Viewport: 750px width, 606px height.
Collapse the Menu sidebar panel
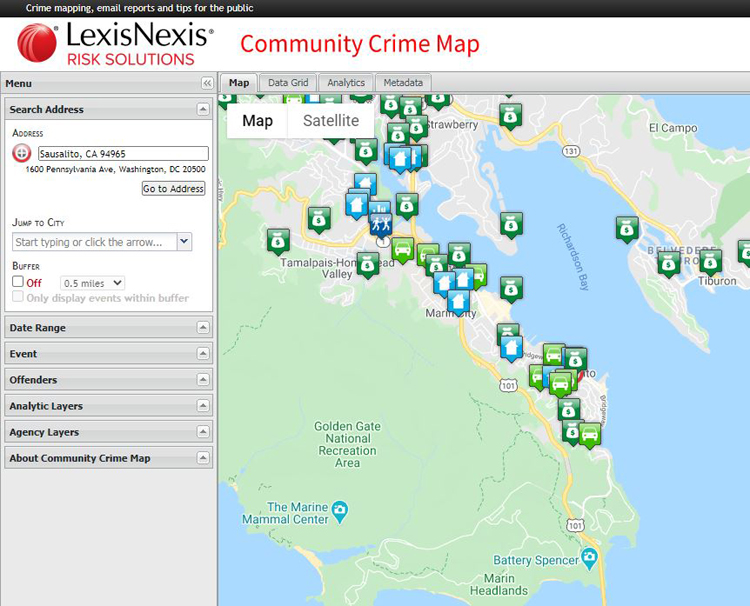(x=207, y=83)
